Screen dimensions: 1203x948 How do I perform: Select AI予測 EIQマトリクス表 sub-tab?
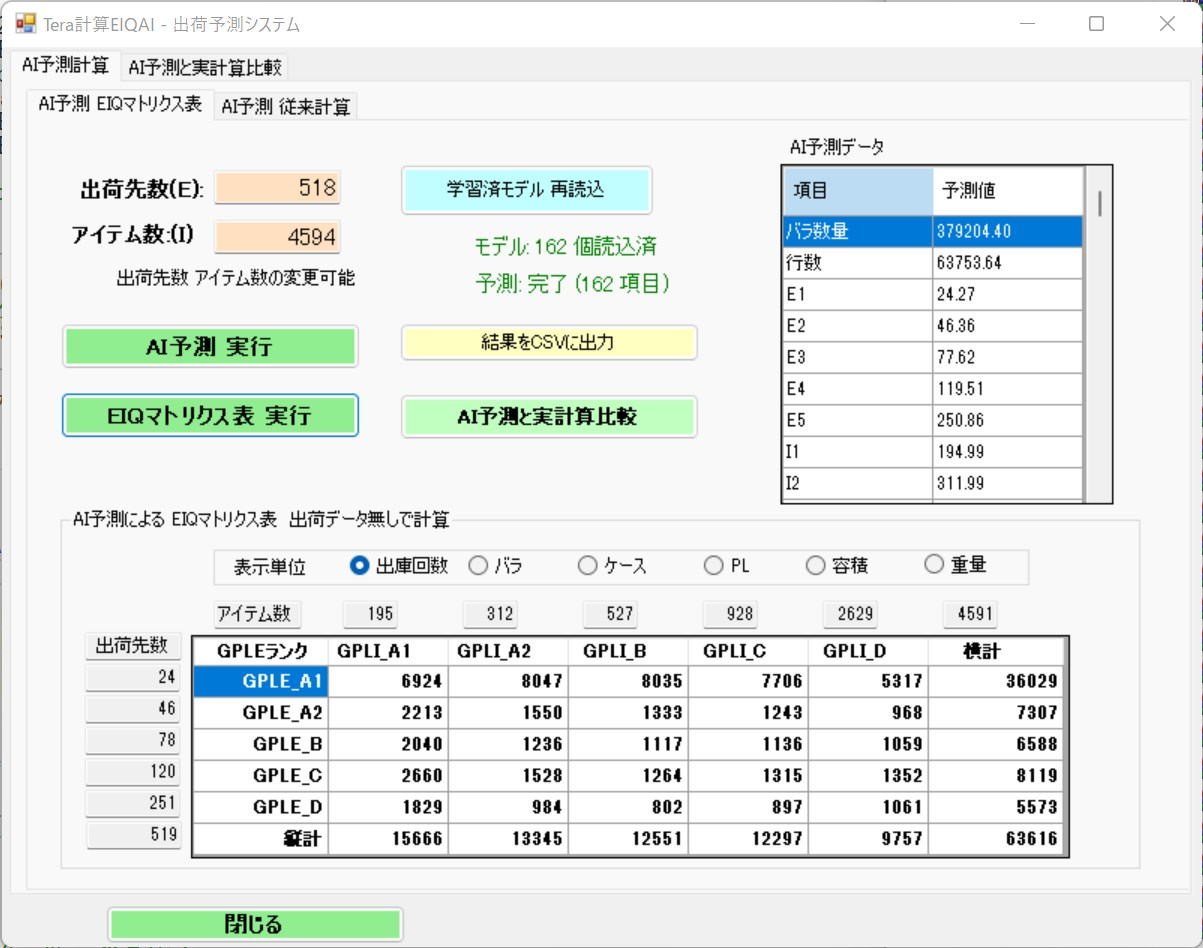[120, 104]
